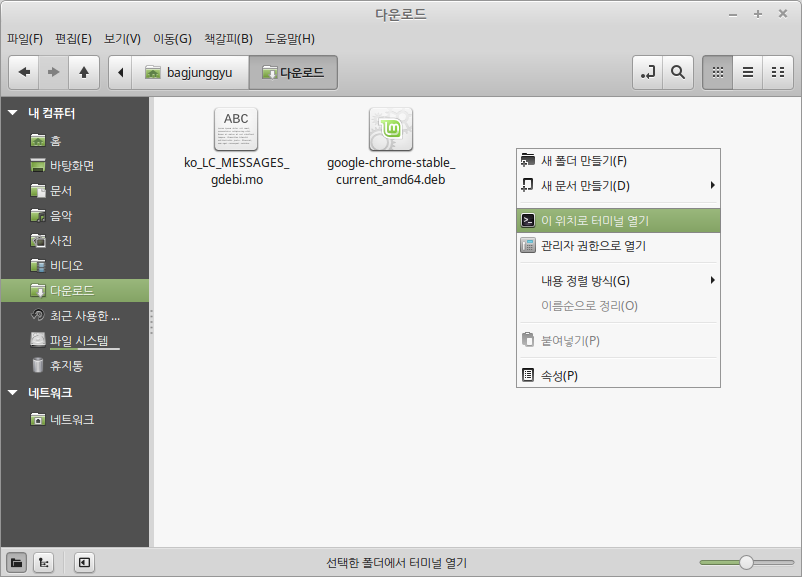The height and width of the screenshot is (577, 802).
Task: Go forward with the right arrow toolbar button
Action: coord(54,72)
